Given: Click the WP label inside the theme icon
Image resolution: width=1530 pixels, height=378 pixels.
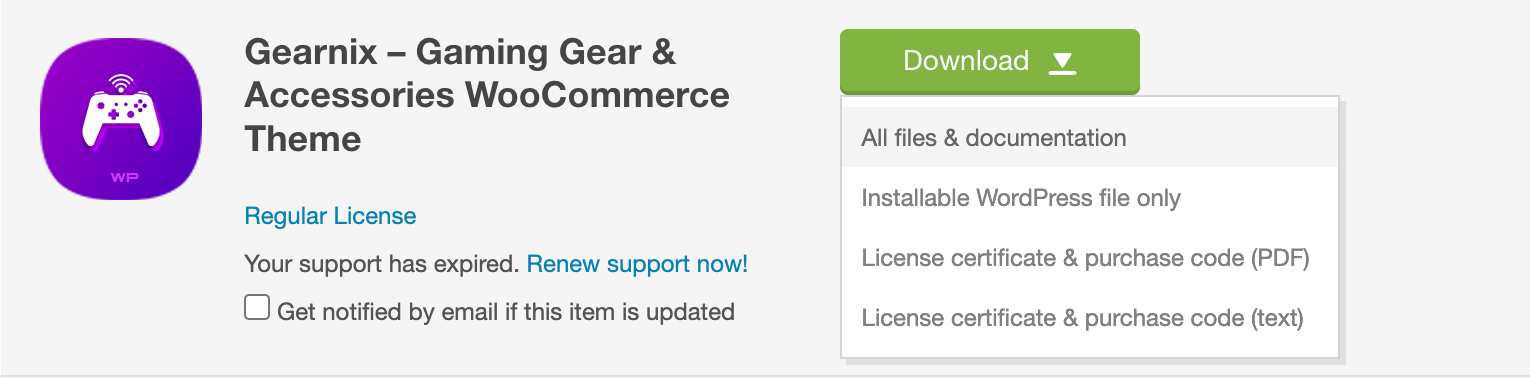Looking at the screenshot, I should [x=124, y=177].
